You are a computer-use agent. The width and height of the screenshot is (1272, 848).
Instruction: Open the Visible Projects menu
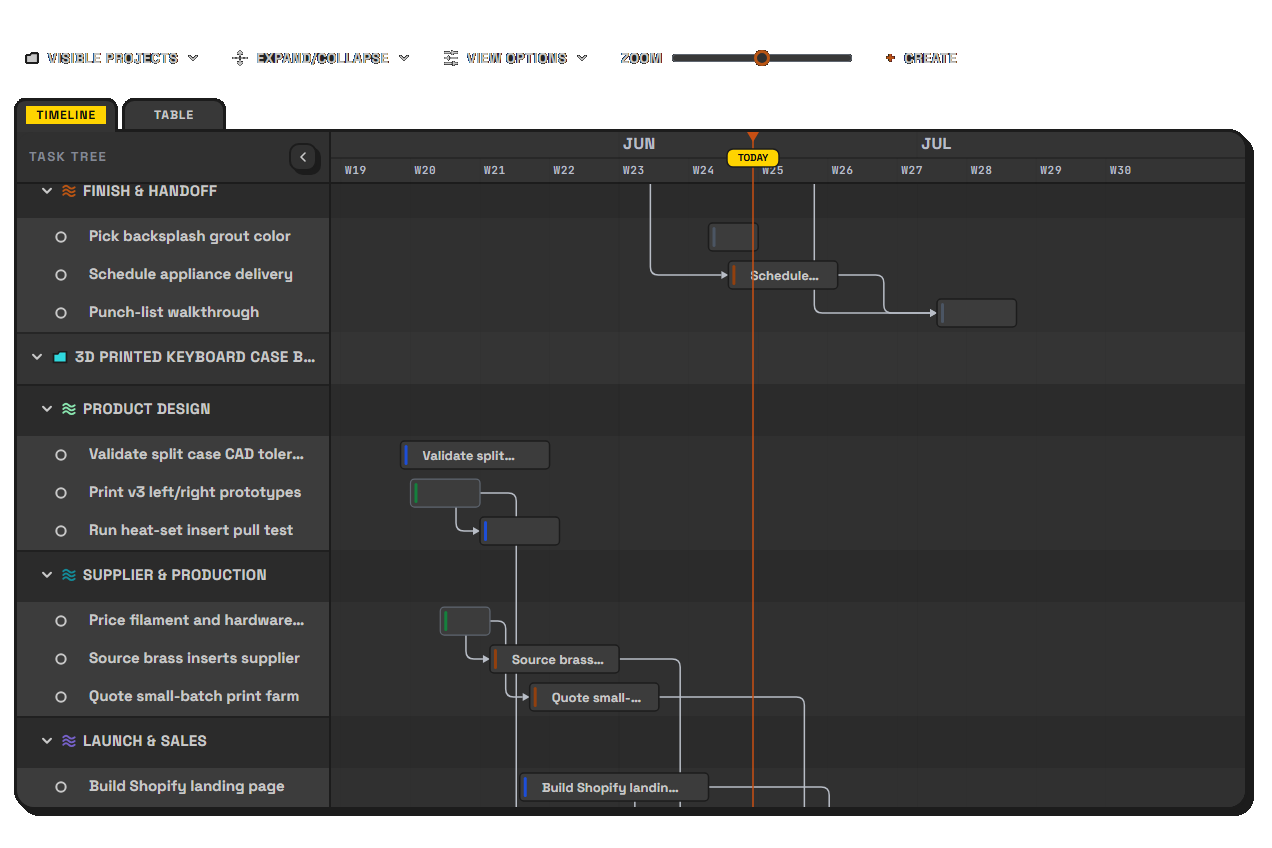pos(112,58)
